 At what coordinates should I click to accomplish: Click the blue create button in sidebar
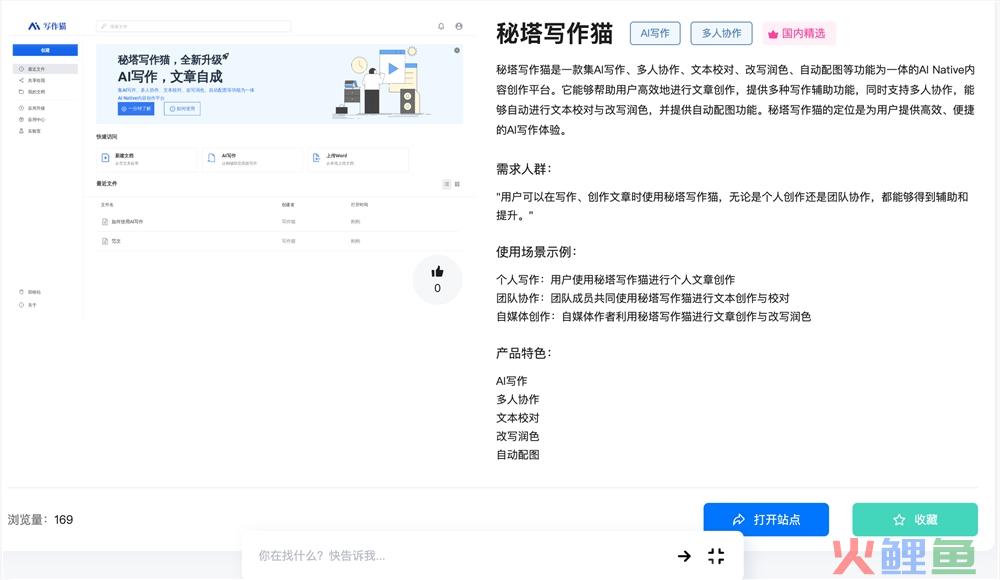coord(45,49)
